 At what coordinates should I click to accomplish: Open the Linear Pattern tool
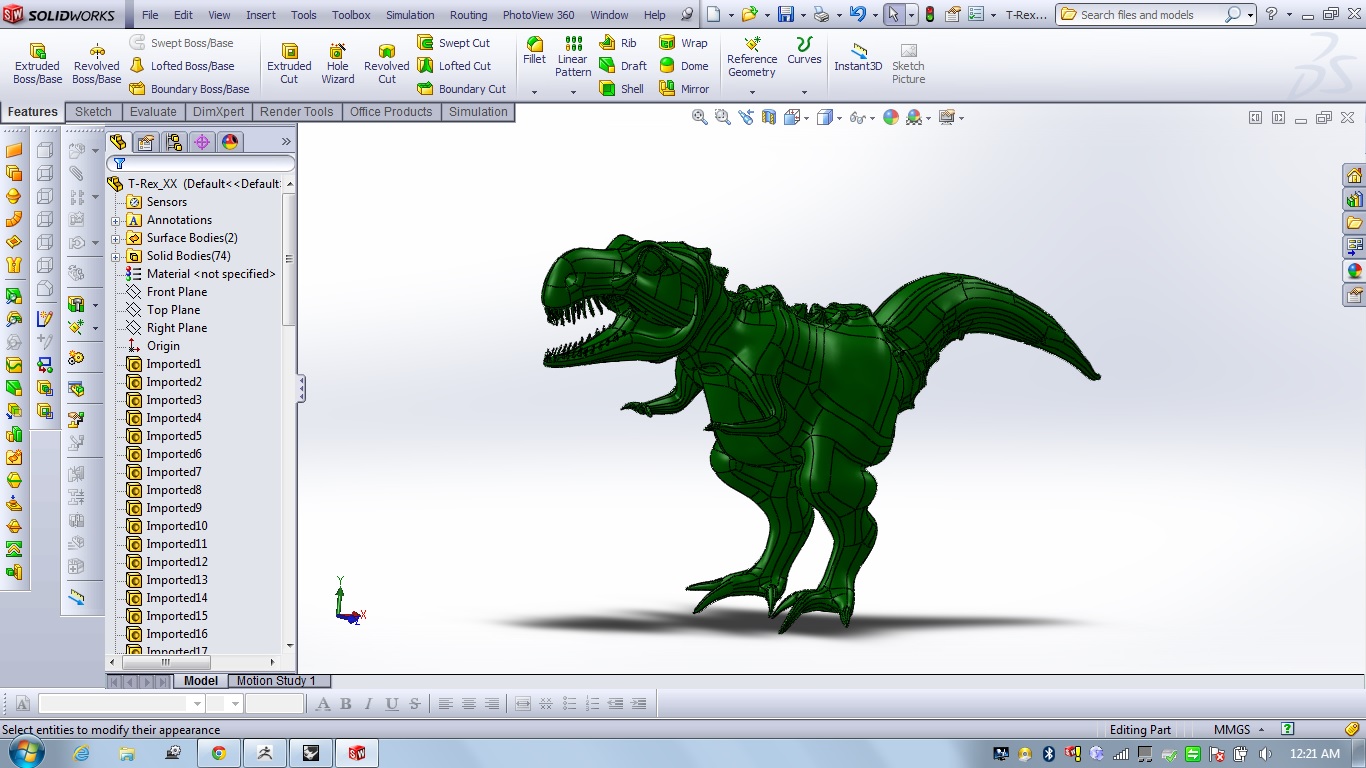click(573, 57)
